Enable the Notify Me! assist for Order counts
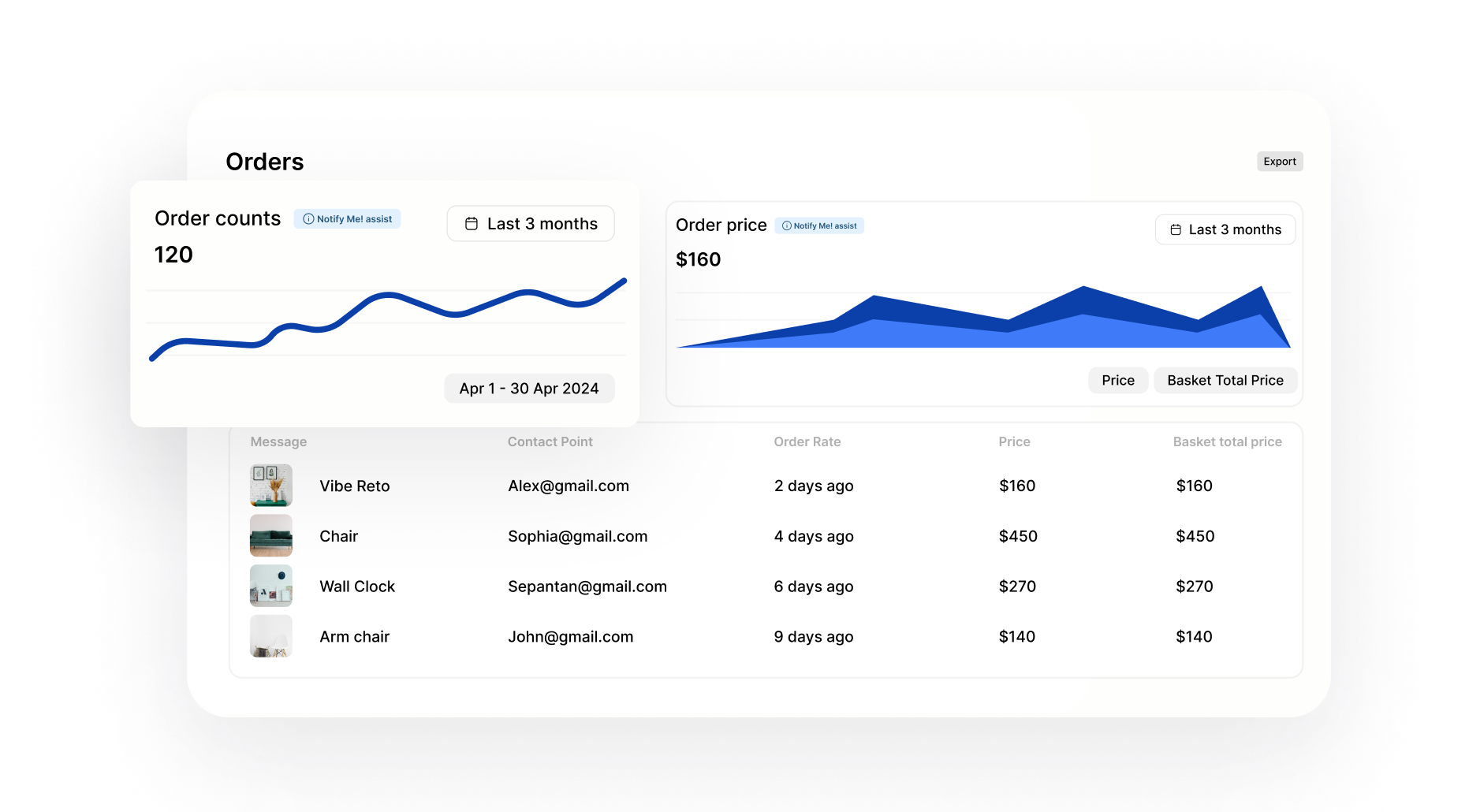This screenshot has width=1469, height=812. (x=347, y=219)
